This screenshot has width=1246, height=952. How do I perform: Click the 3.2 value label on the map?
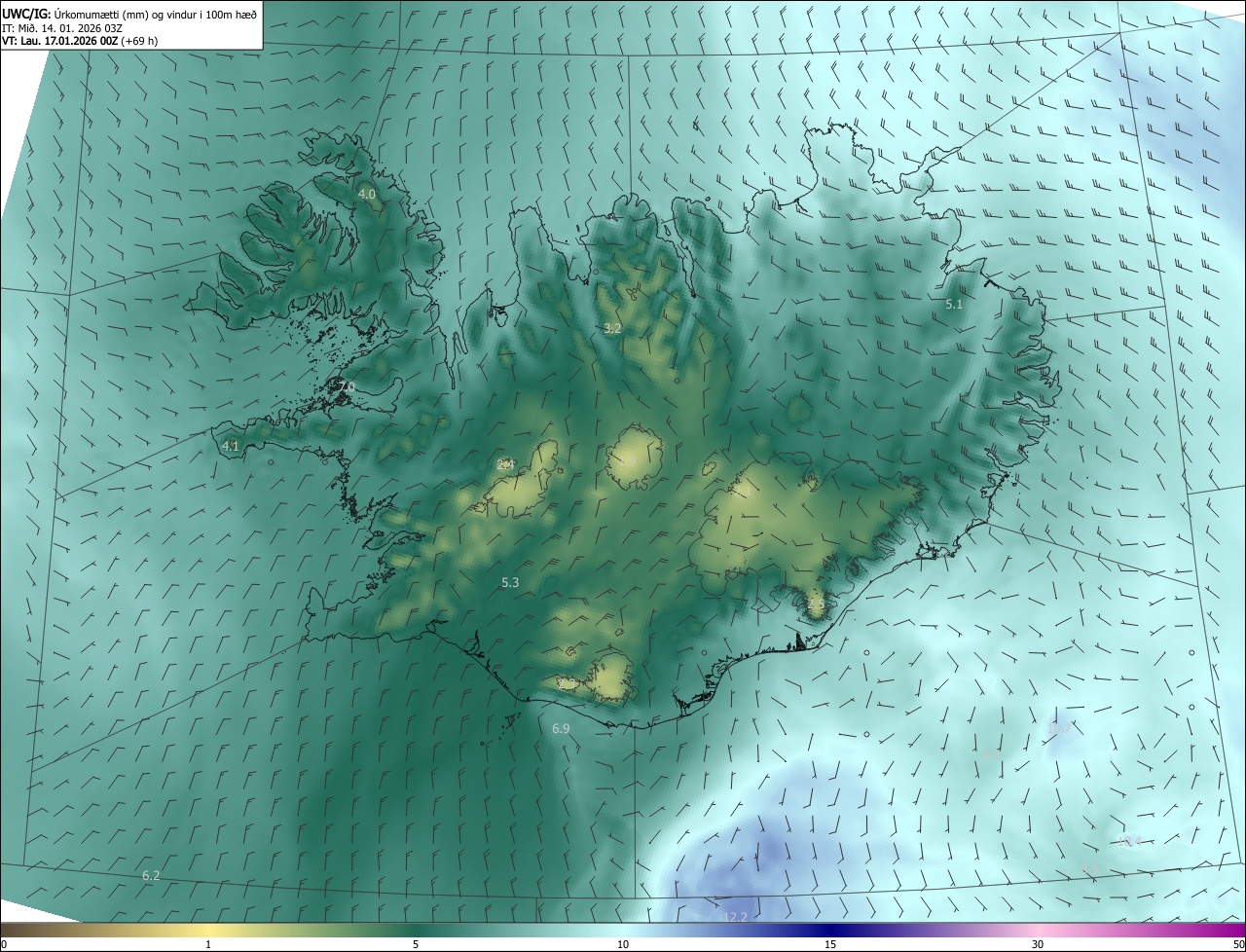[x=612, y=329]
